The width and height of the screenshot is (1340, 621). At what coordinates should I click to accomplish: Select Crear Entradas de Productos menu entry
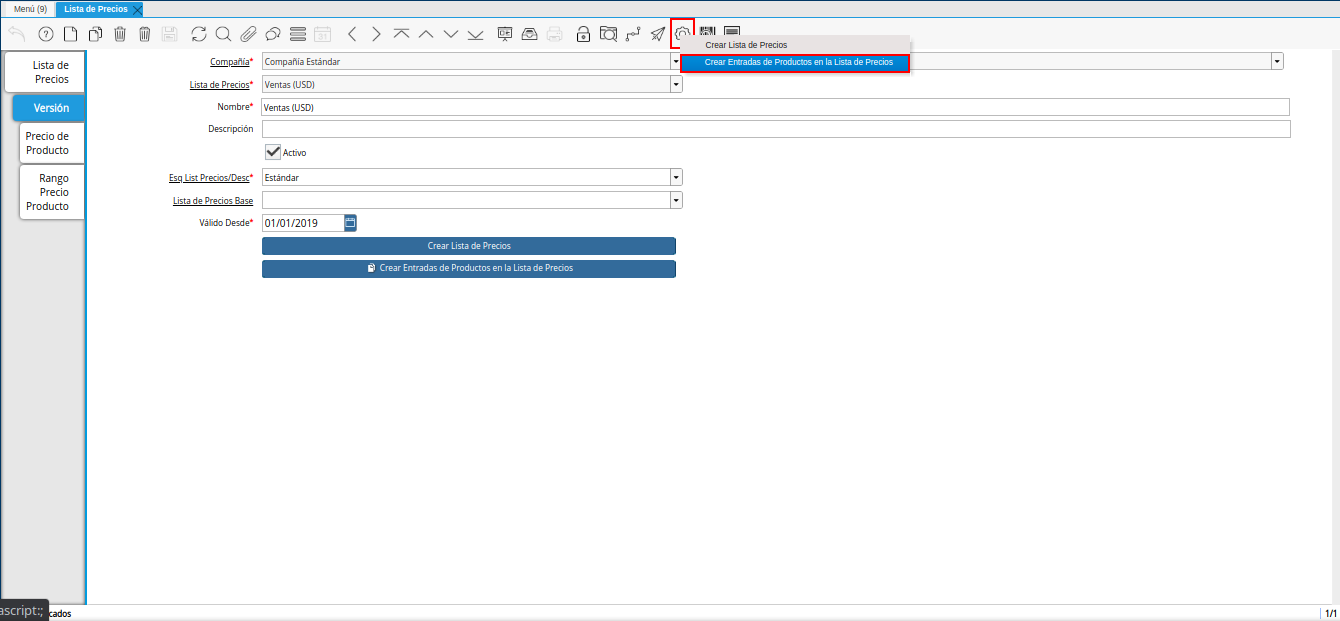[x=796, y=62]
